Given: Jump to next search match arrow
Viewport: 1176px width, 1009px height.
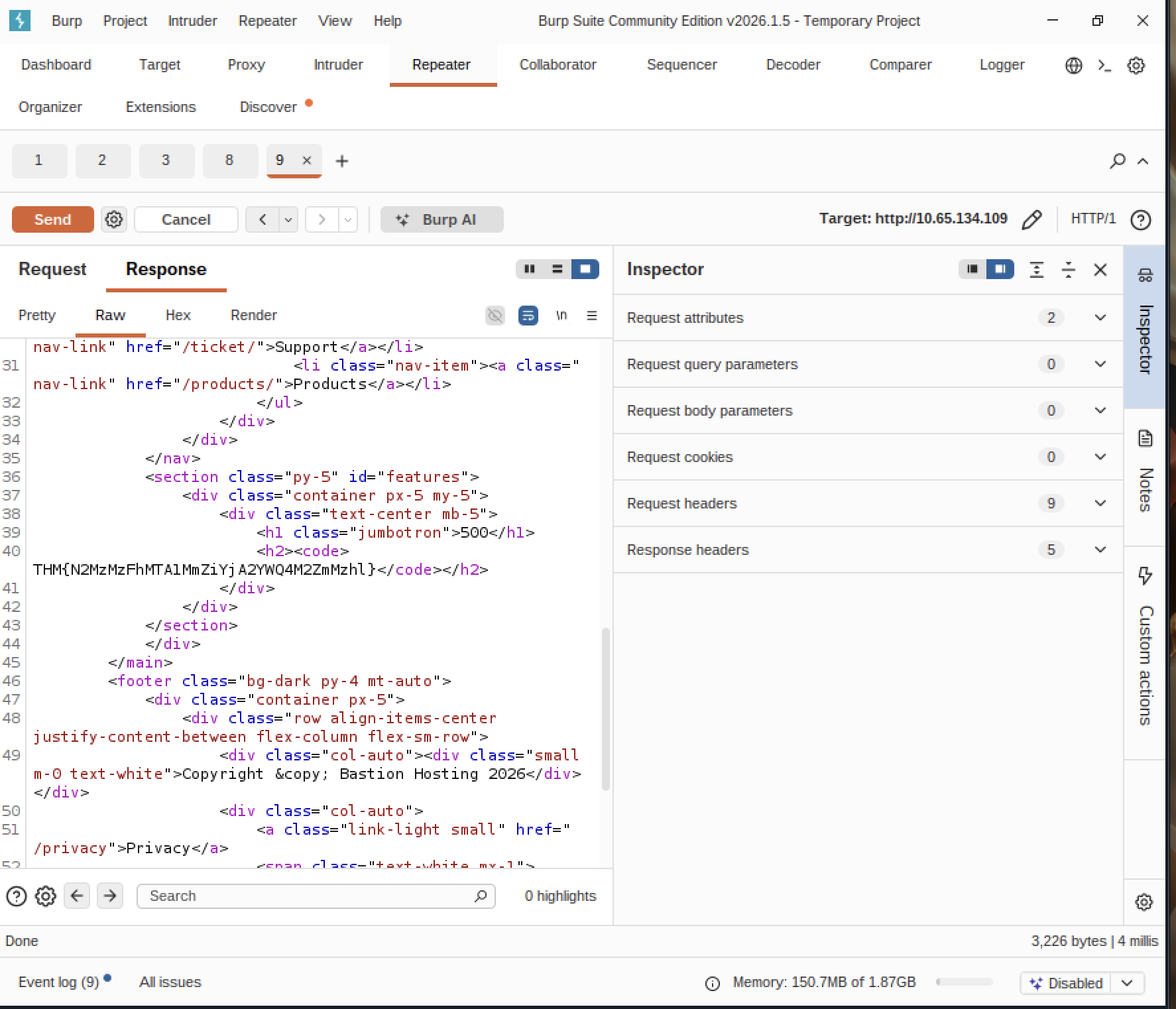Looking at the screenshot, I should click(x=110, y=896).
